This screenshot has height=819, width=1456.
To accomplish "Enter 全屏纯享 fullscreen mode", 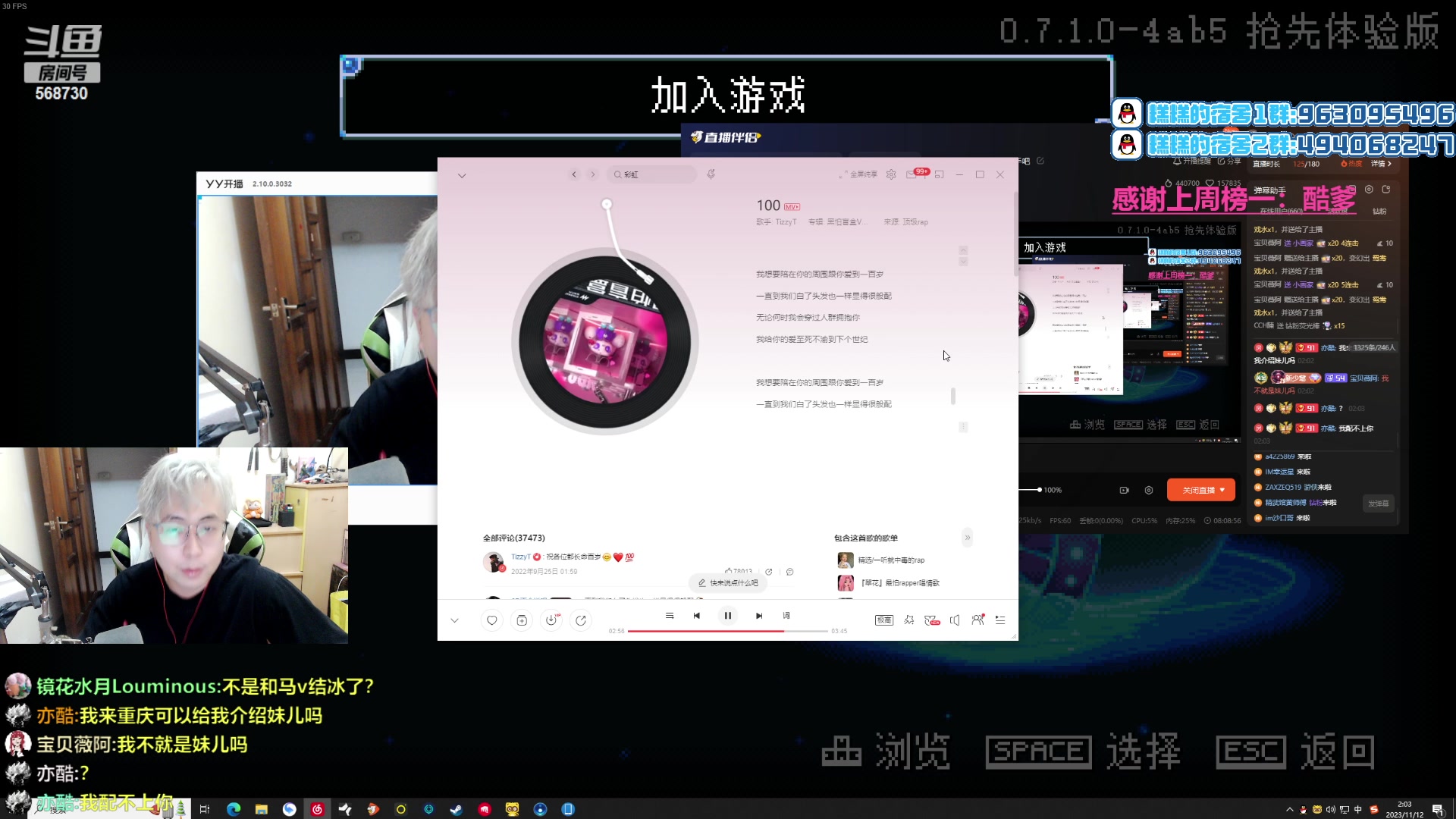I will [x=858, y=174].
